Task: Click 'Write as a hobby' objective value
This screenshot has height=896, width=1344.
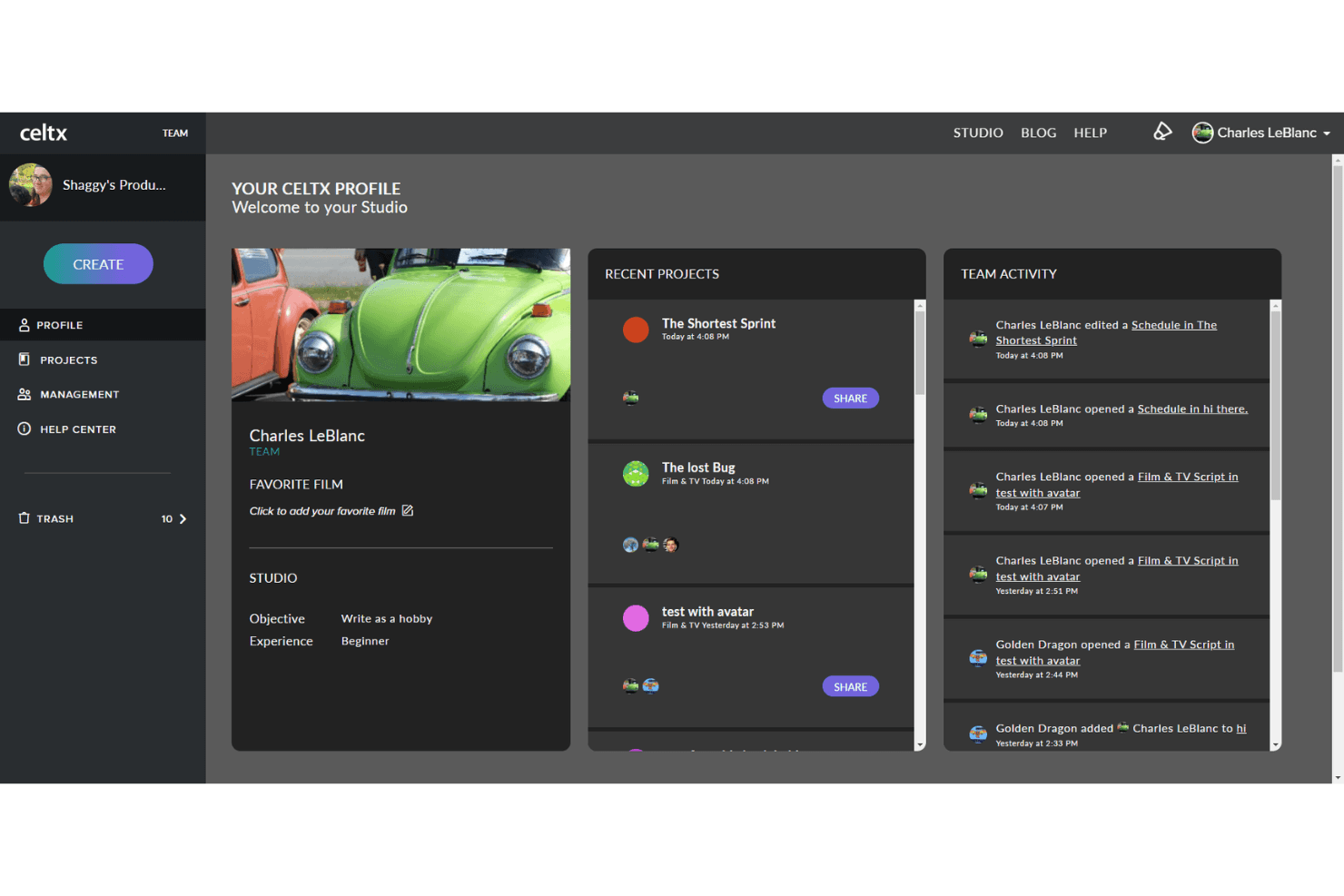Action: pos(387,618)
